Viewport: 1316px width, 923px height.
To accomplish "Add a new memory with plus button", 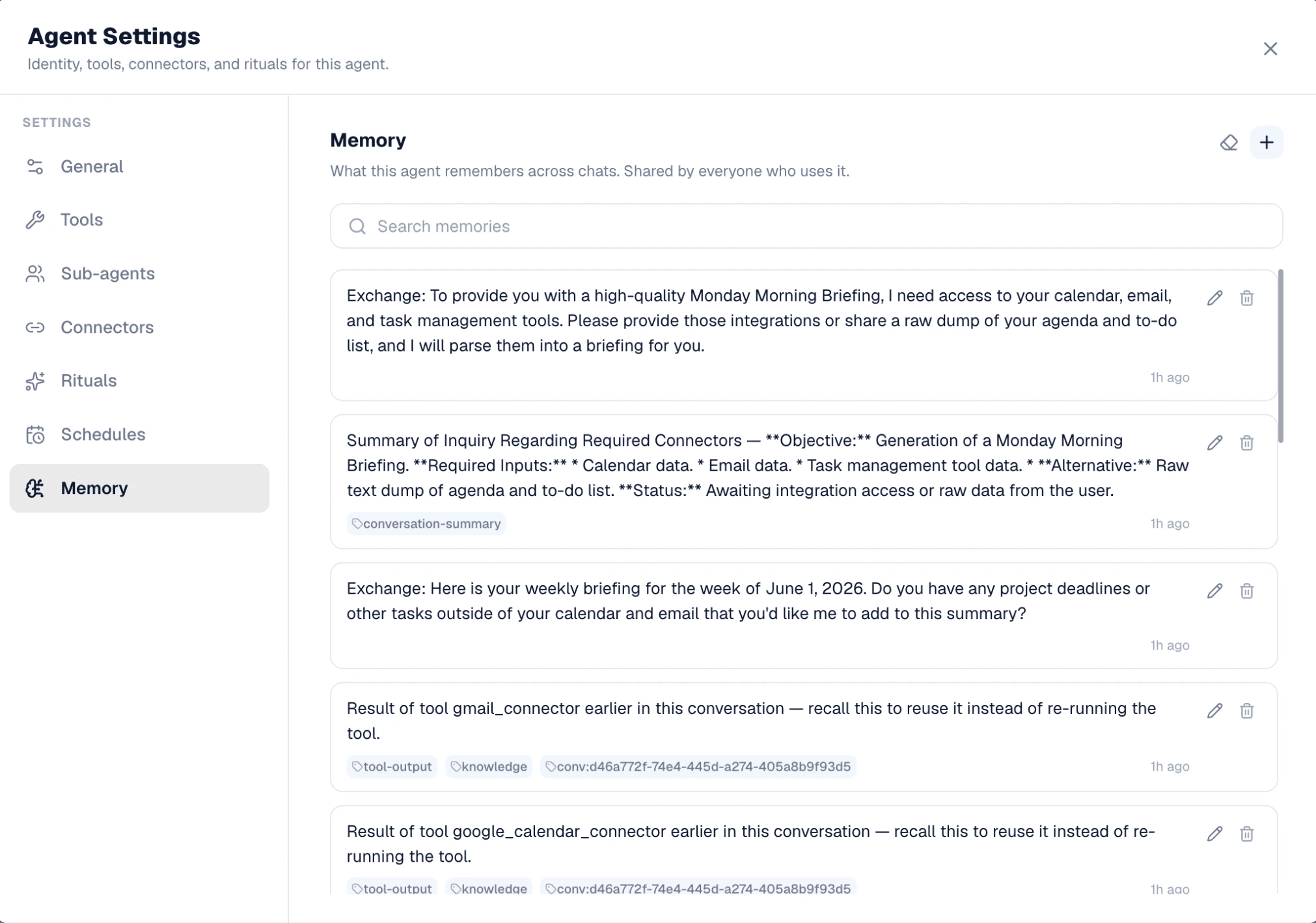I will tap(1266, 143).
